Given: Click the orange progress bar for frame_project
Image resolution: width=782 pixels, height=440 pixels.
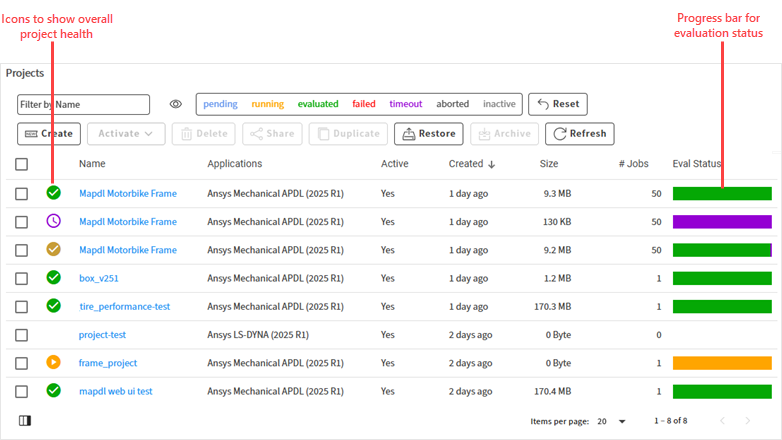Looking at the screenshot, I should 722,363.
